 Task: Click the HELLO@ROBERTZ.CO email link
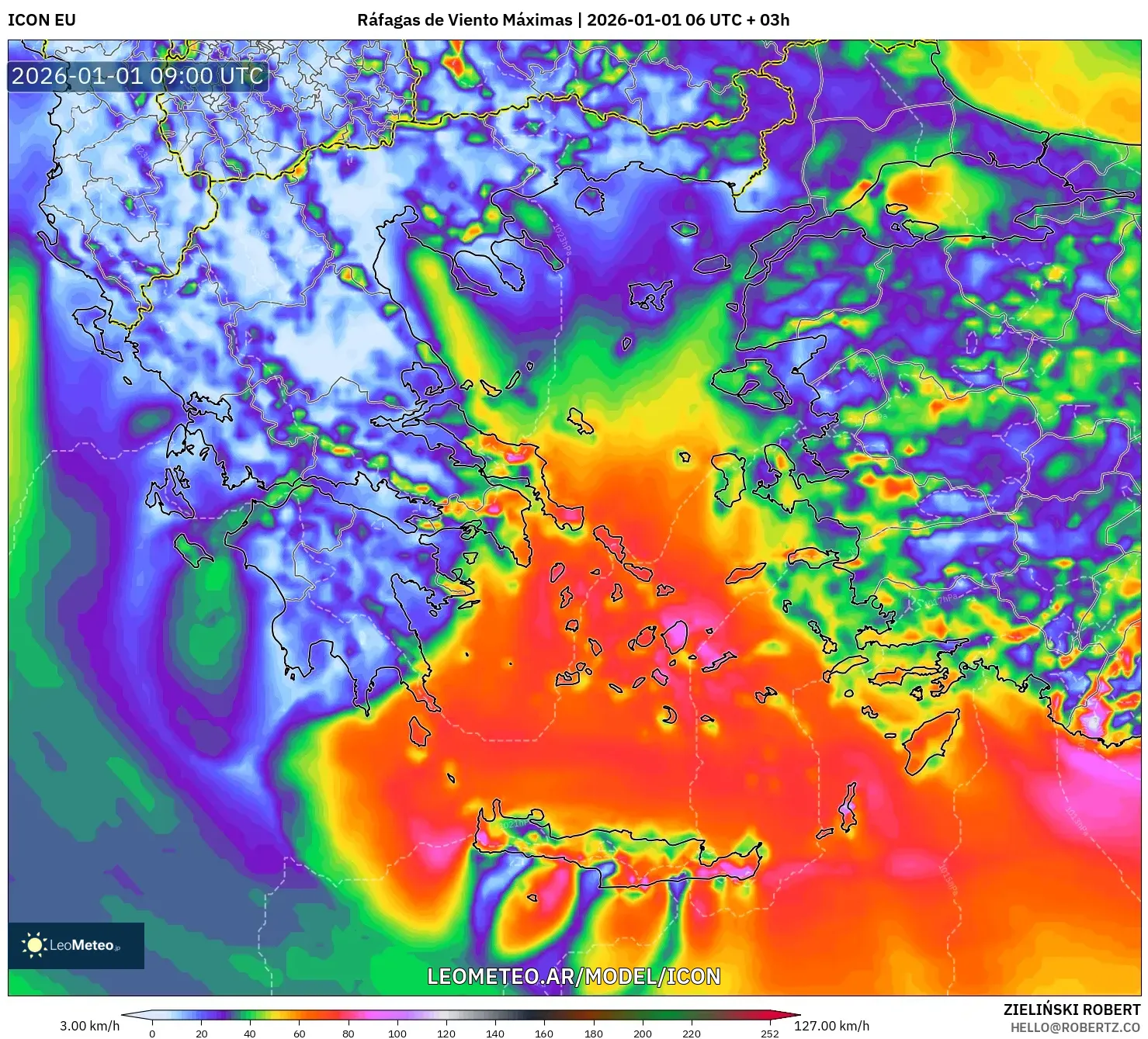click(1077, 1030)
